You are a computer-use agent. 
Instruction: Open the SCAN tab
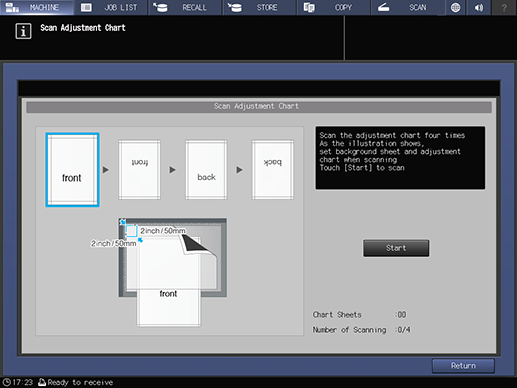click(x=408, y=7)
